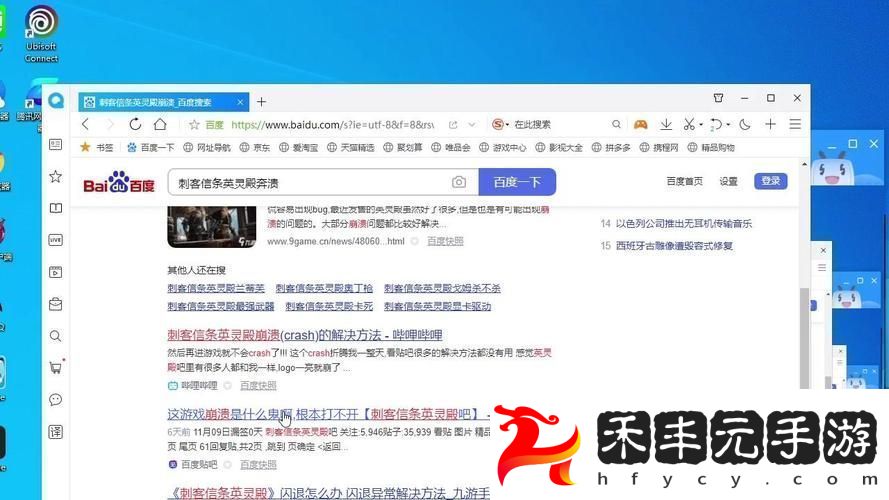The height and width of the screenshot is (500, 889).
Task: Open the sidebar video player icon
Action: point(56,272)
